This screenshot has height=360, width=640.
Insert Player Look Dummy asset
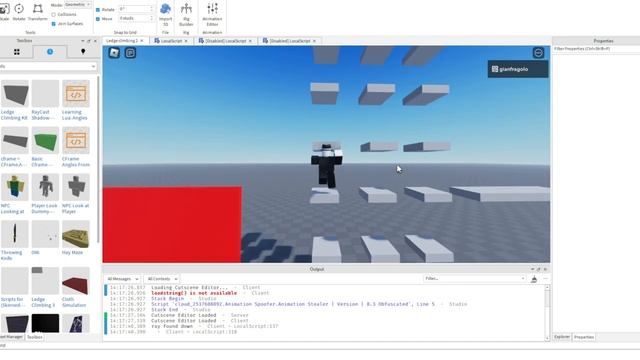(45, 194)
